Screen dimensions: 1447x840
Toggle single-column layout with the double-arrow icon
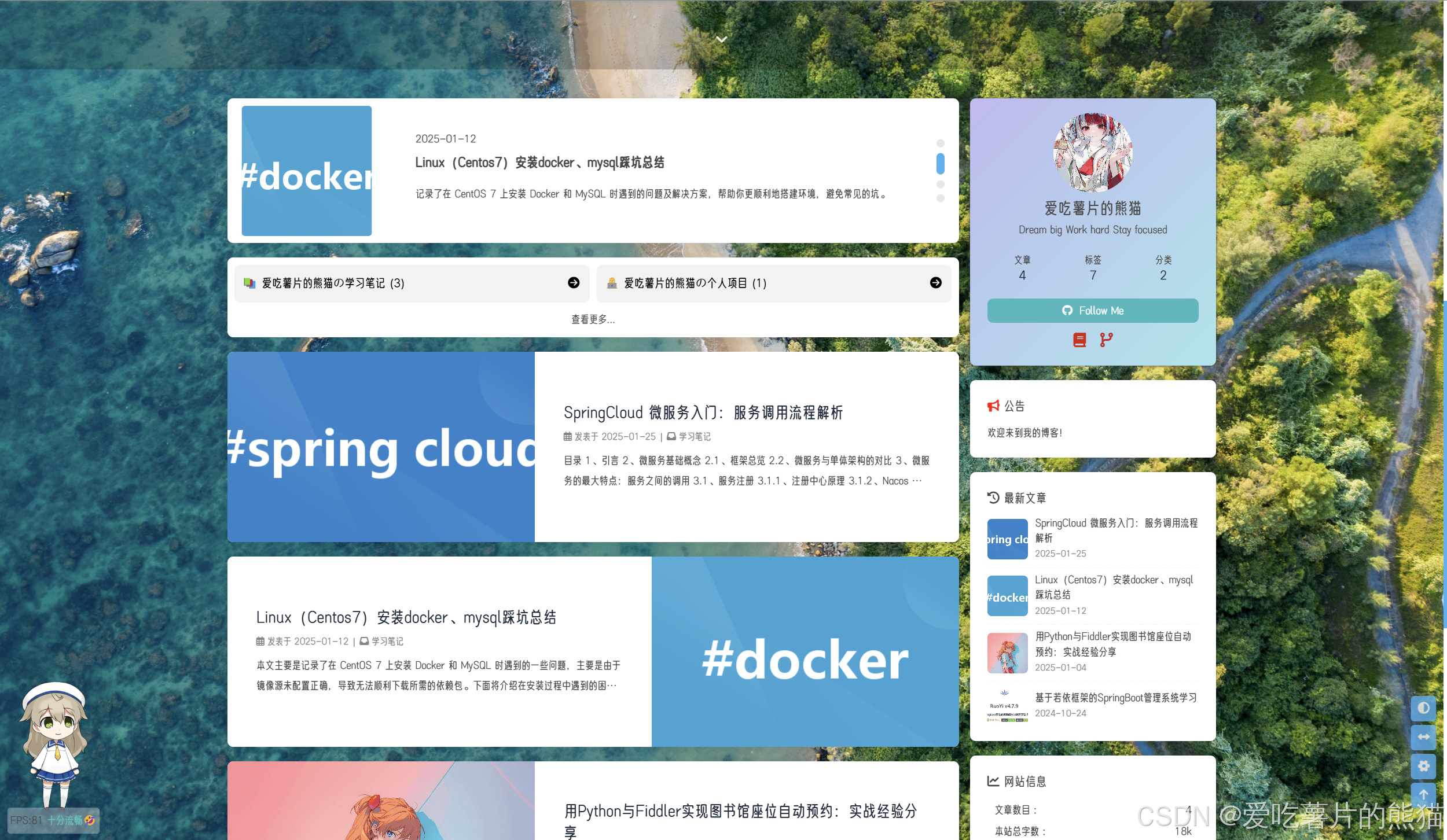click(1423, 737)
